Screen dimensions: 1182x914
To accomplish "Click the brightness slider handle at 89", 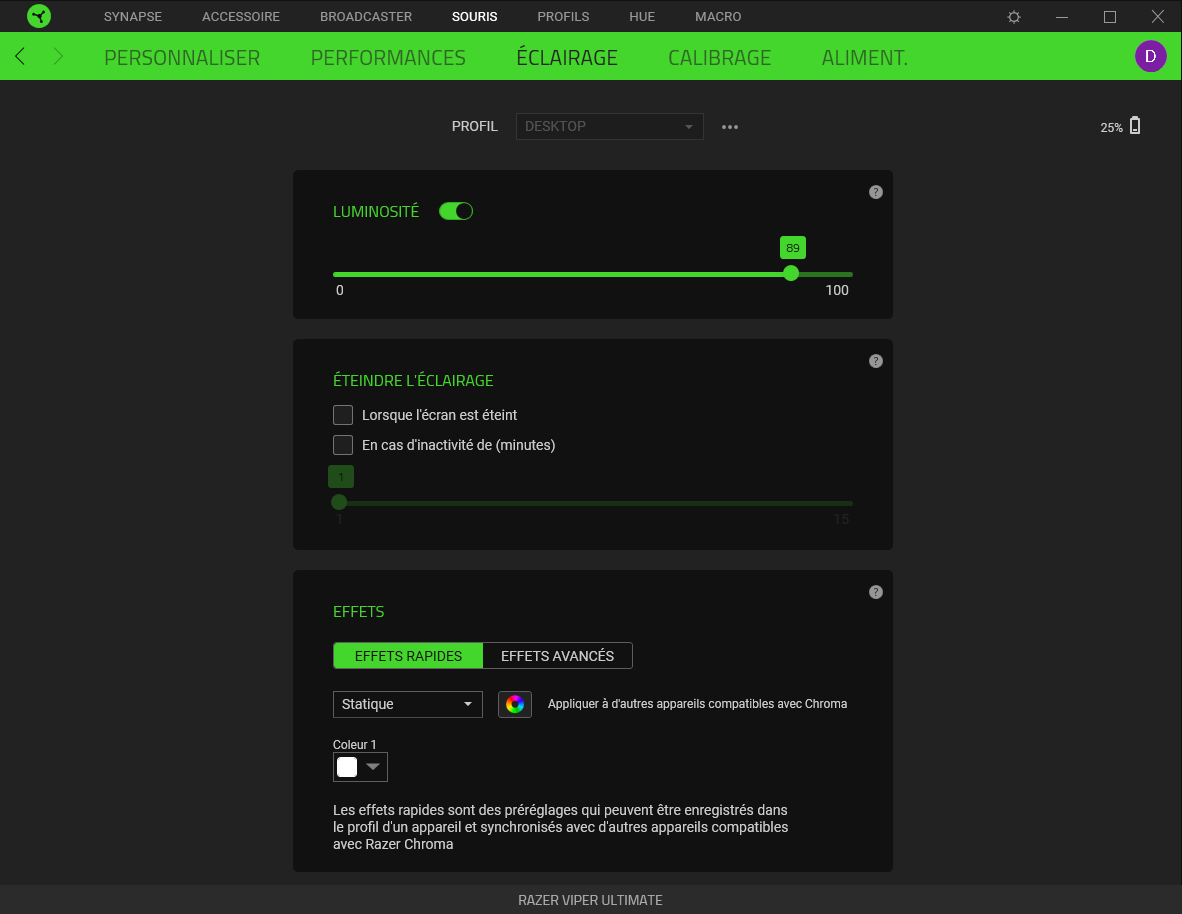I will tap(791, 274).
